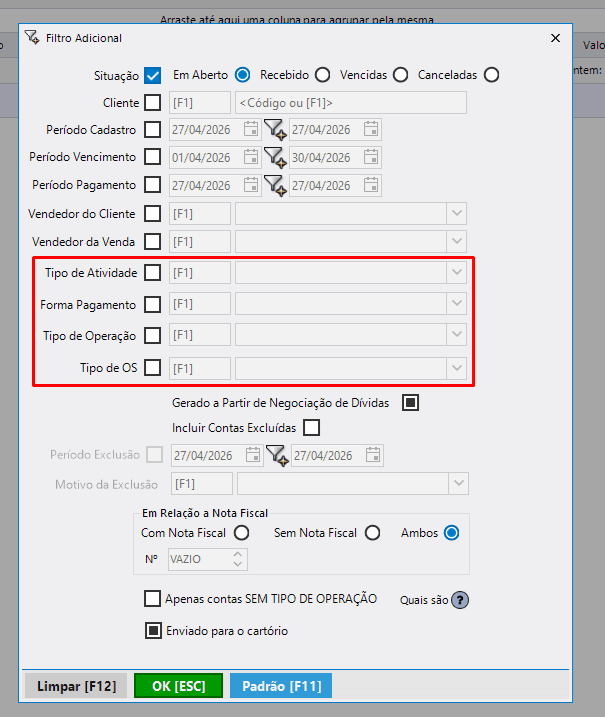605x717 pixels.
Task: Expand Tipo de Operação dropdown
Action: coord(456,335)
